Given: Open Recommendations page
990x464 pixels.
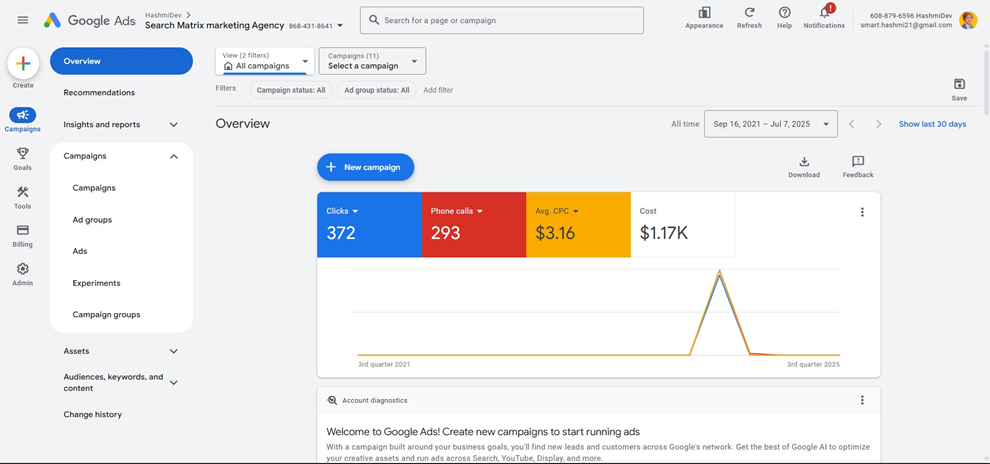Looking at the screenshot, I should point(99,93).
